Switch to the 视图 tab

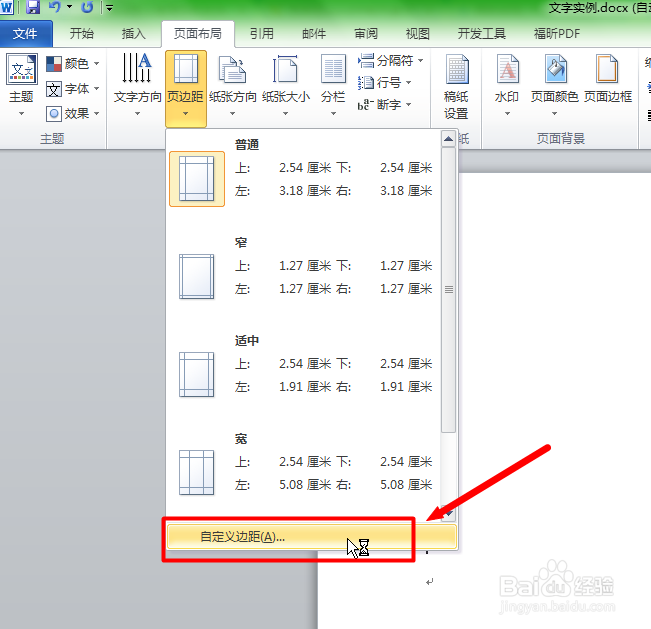pos(417,34)
